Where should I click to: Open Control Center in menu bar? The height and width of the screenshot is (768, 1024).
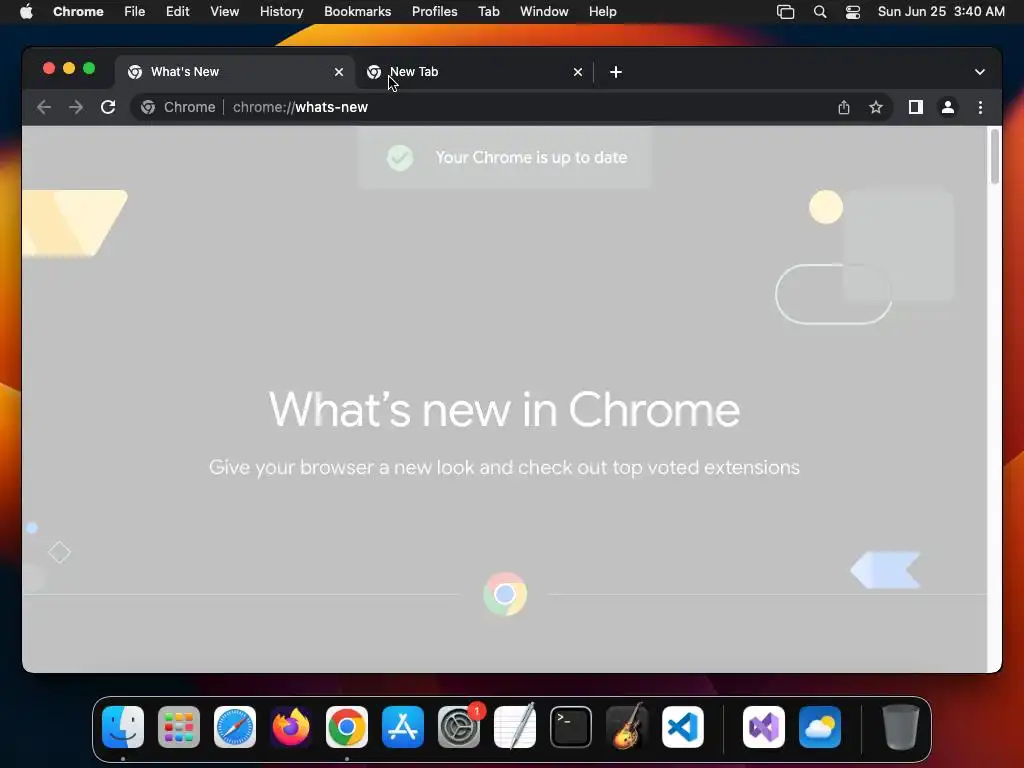click(x=852, y=12)
